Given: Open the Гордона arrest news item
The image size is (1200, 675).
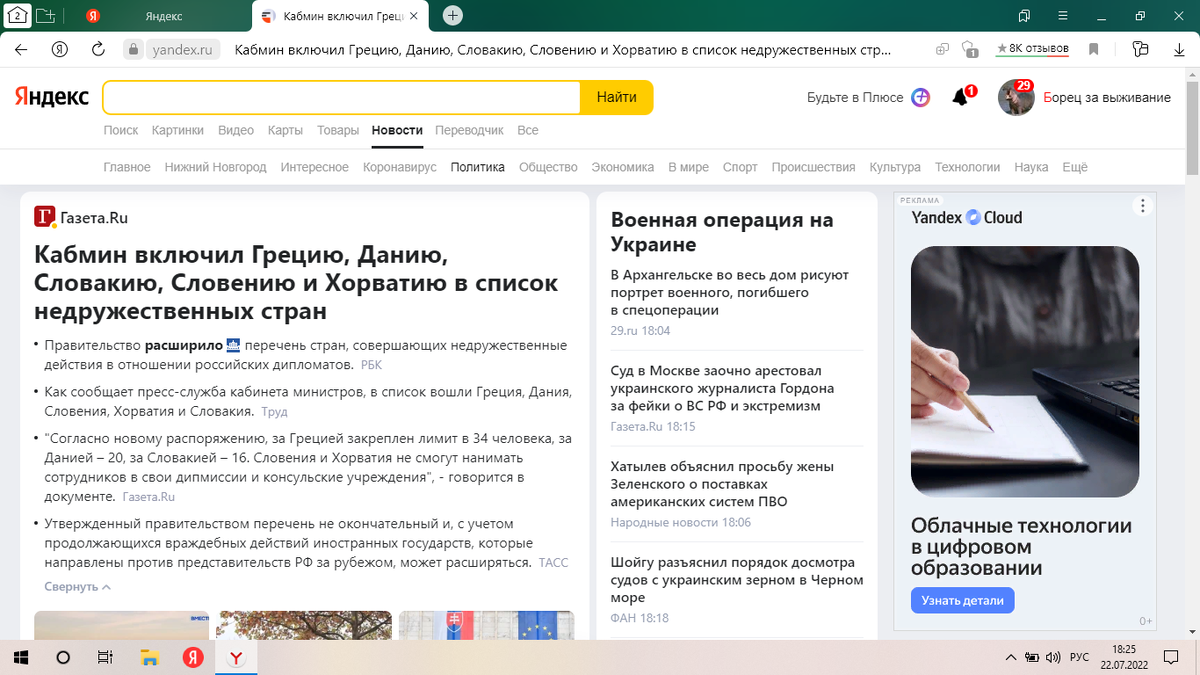Looking at the screenshot, I should pyautogui.click(x=722, y=388).
